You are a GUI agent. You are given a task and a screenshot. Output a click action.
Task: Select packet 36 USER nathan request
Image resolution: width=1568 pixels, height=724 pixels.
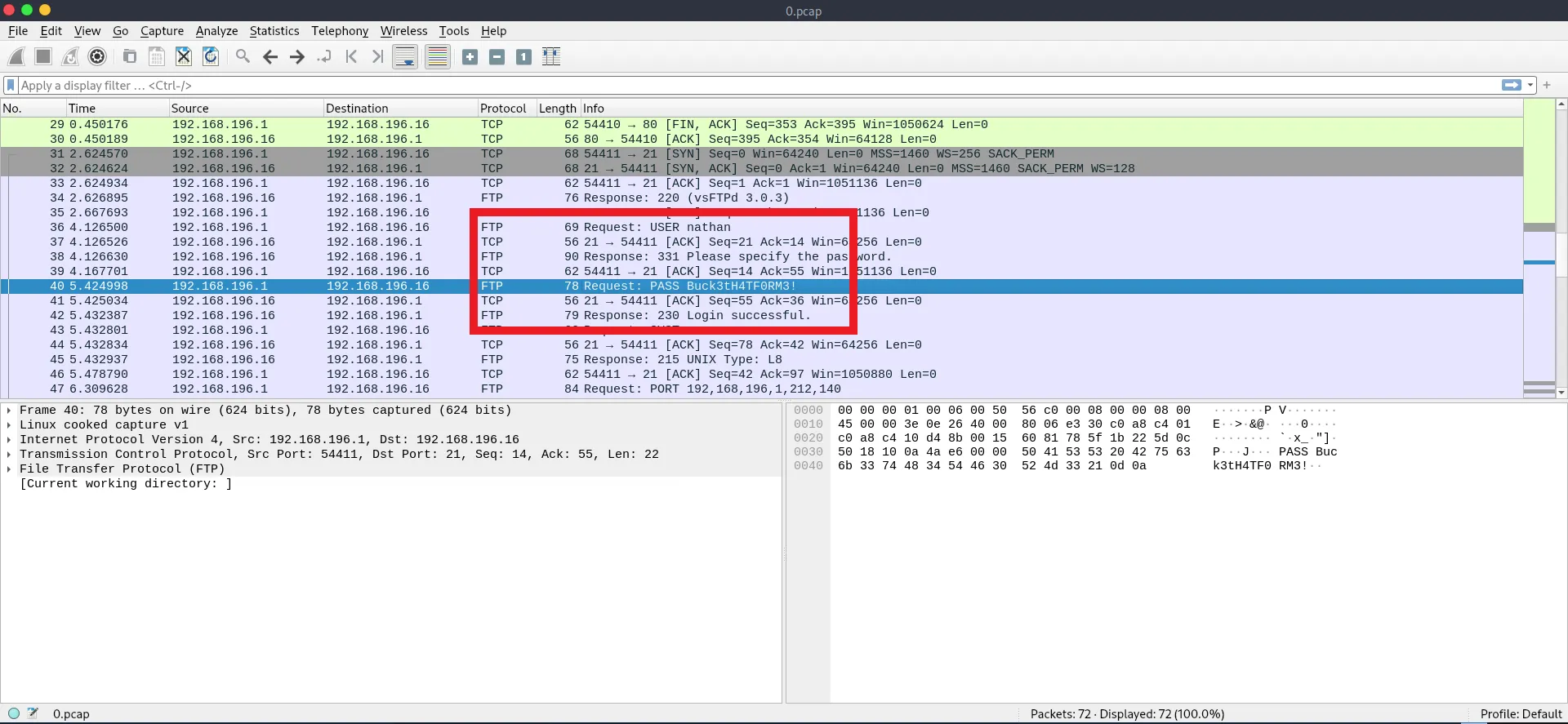pyautogui.click(x=761, y=228)
